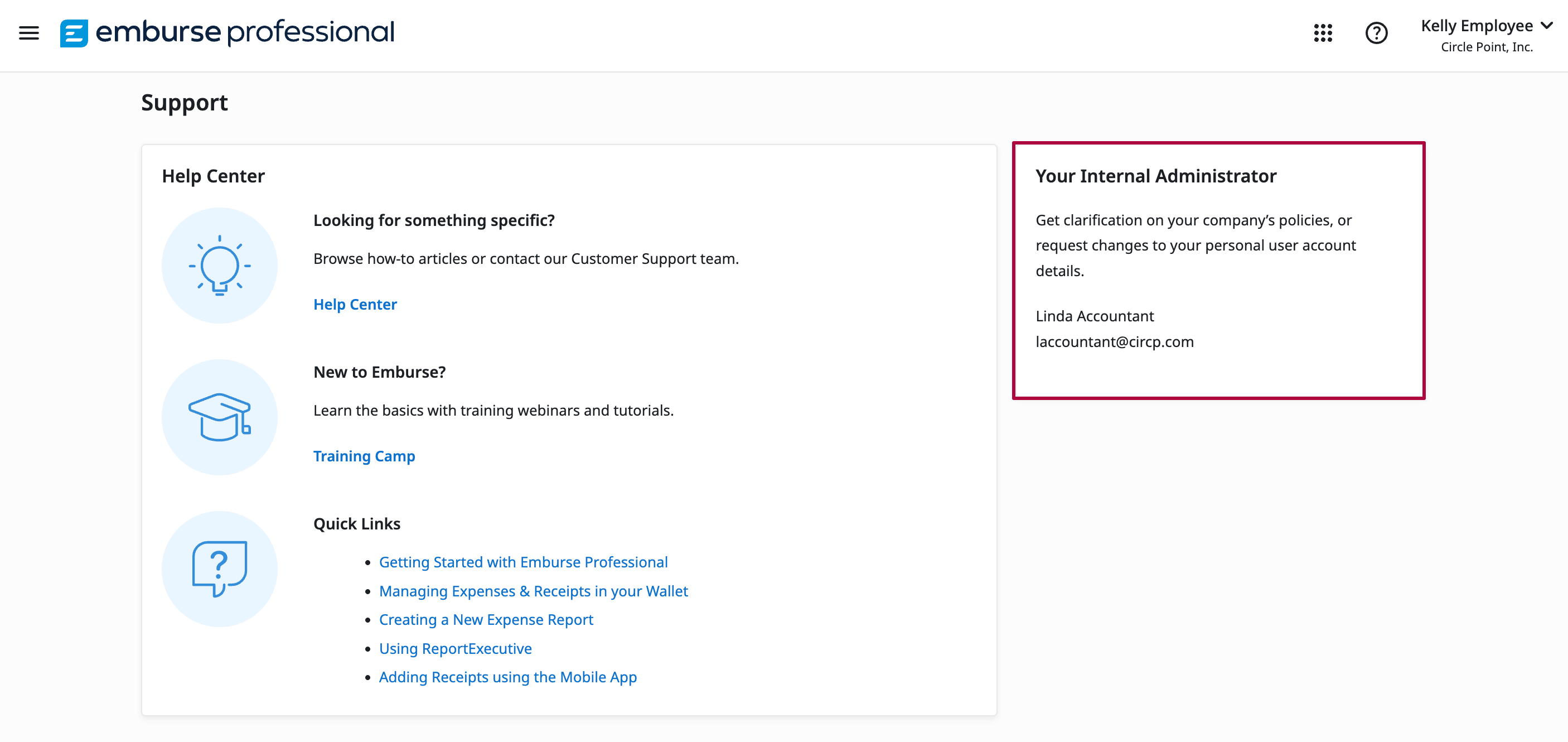Click the Your Internal Administrator heading

pos(1156,176)
